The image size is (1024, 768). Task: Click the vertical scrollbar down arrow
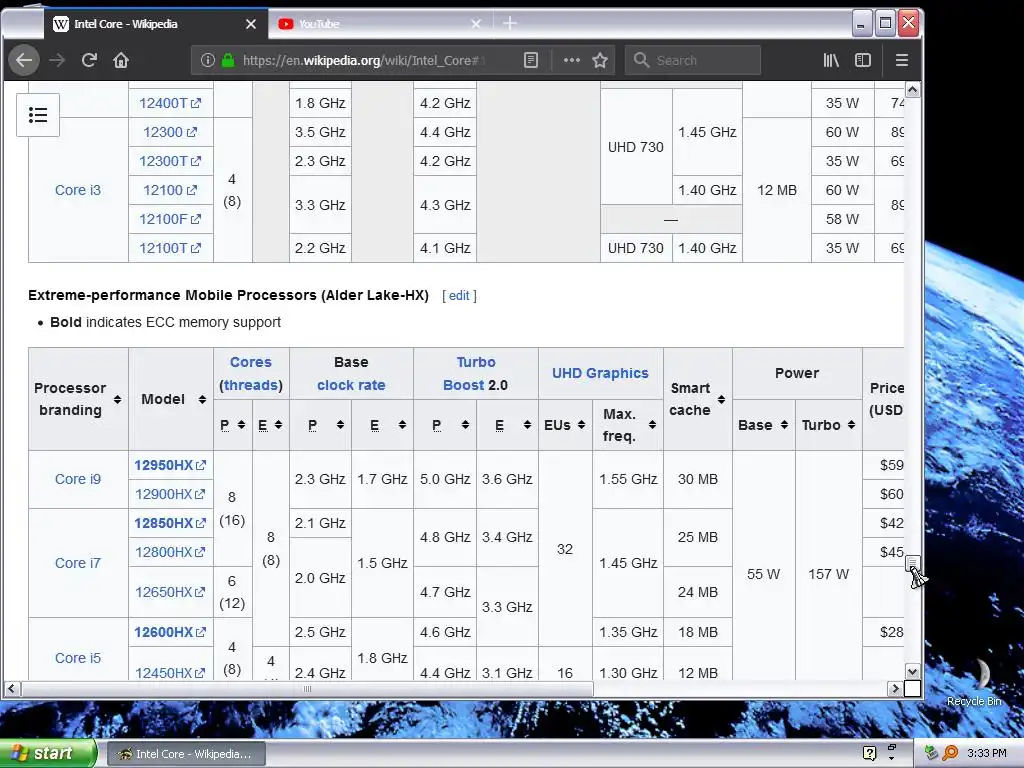click(x=912, y=671)
